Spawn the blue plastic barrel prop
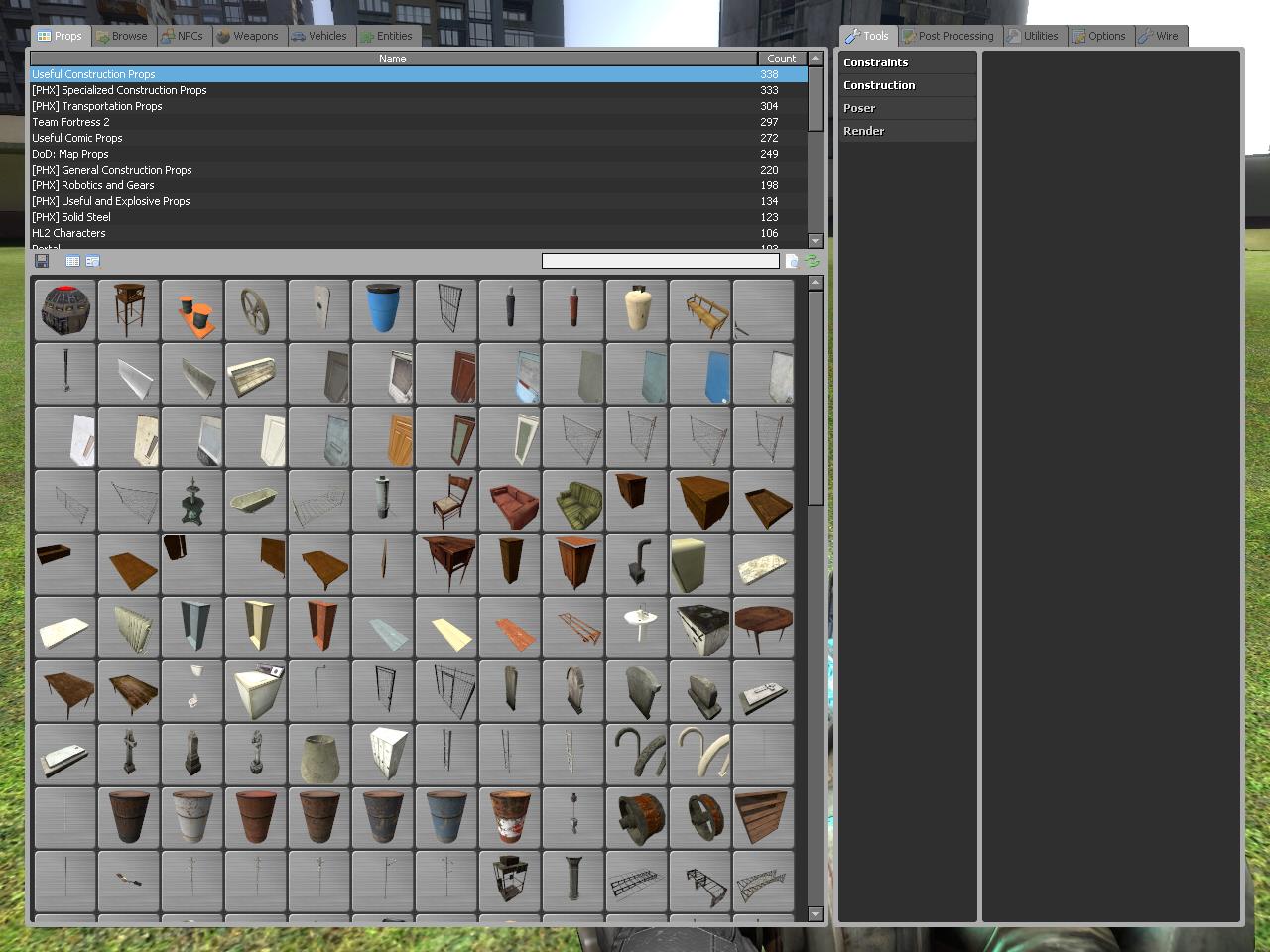 coord(382,309)
